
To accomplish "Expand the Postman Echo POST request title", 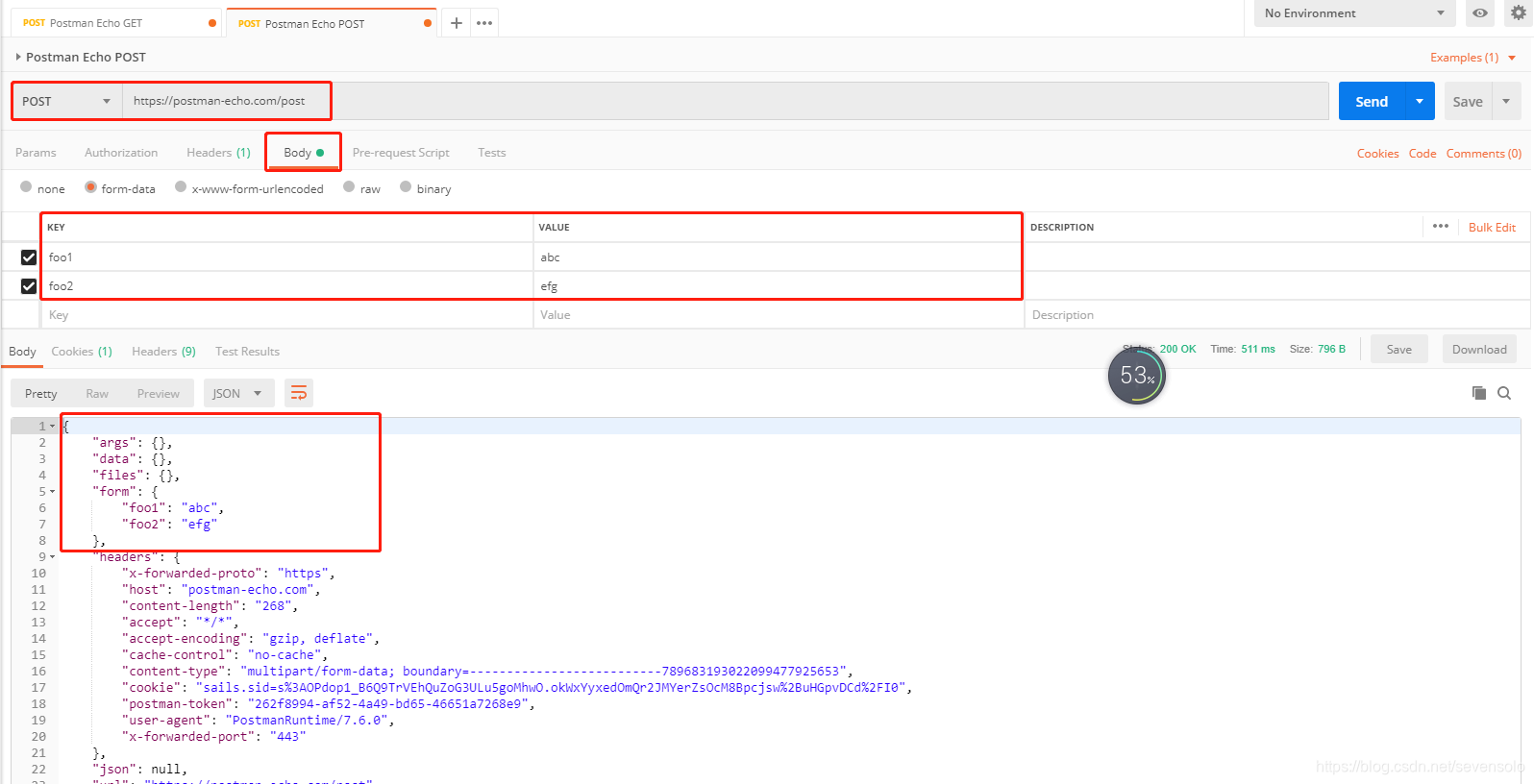I will pos(18,57).
